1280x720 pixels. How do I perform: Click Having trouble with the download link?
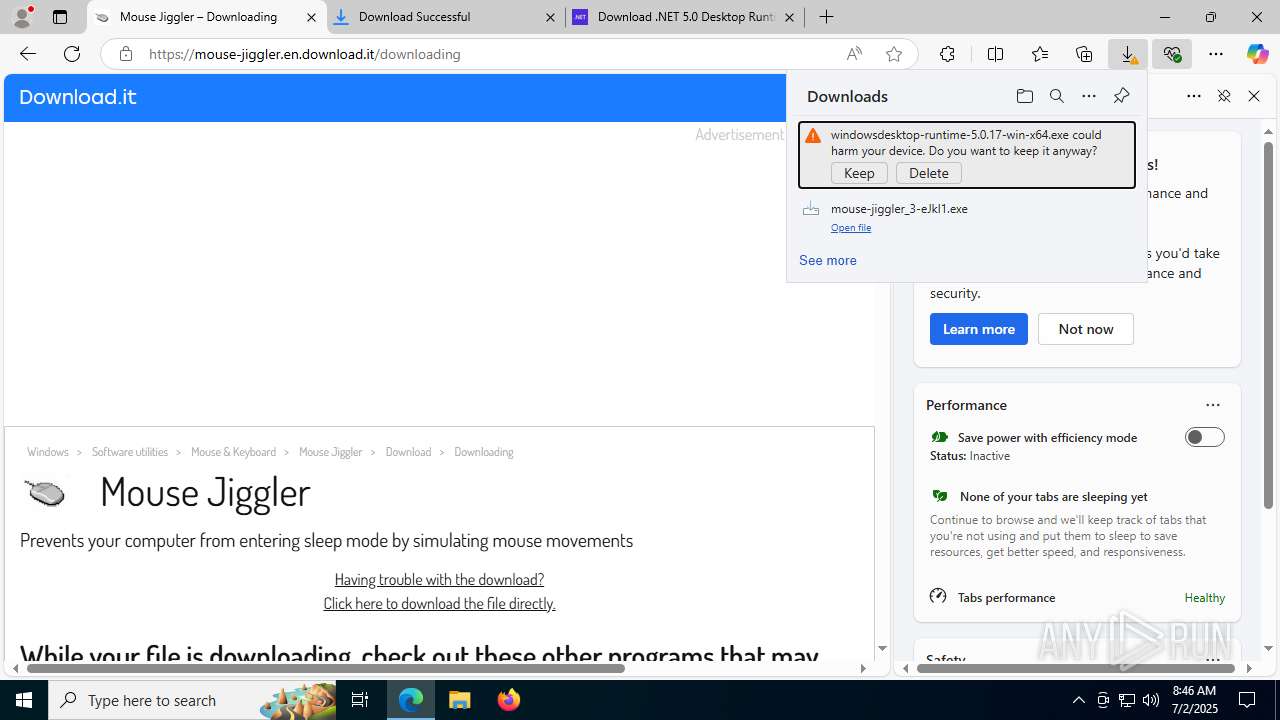[x=439, y=579]
